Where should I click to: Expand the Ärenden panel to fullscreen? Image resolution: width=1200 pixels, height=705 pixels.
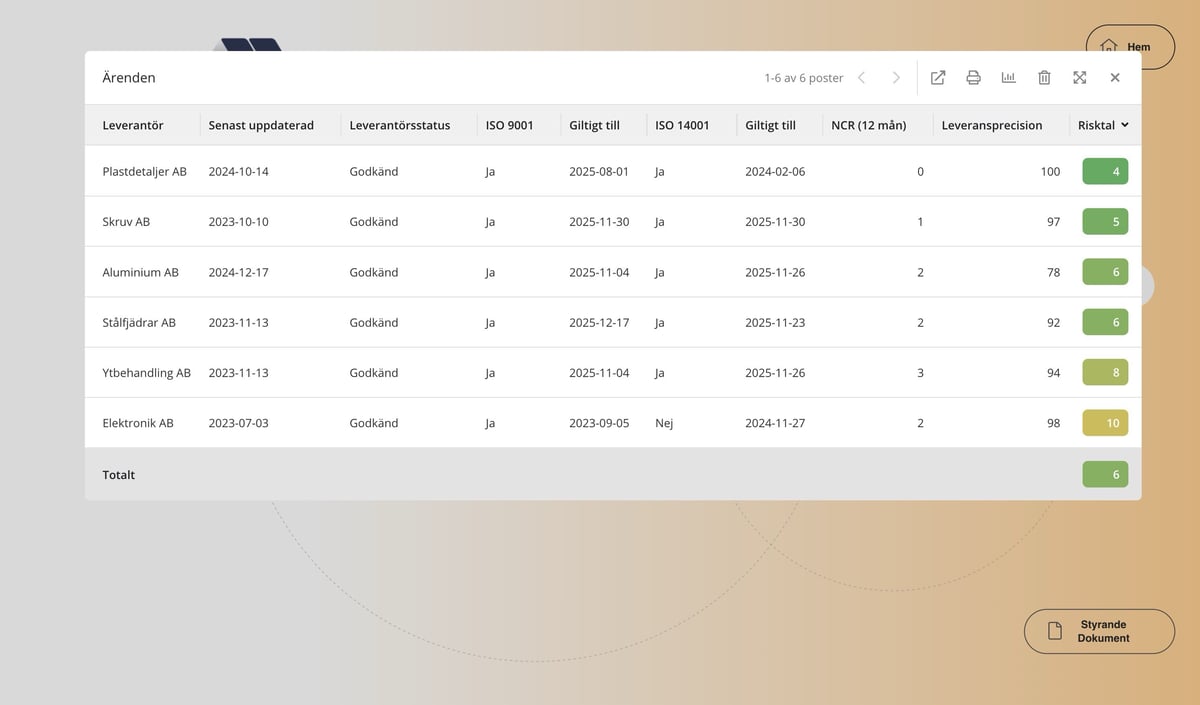coord(1080,78)
